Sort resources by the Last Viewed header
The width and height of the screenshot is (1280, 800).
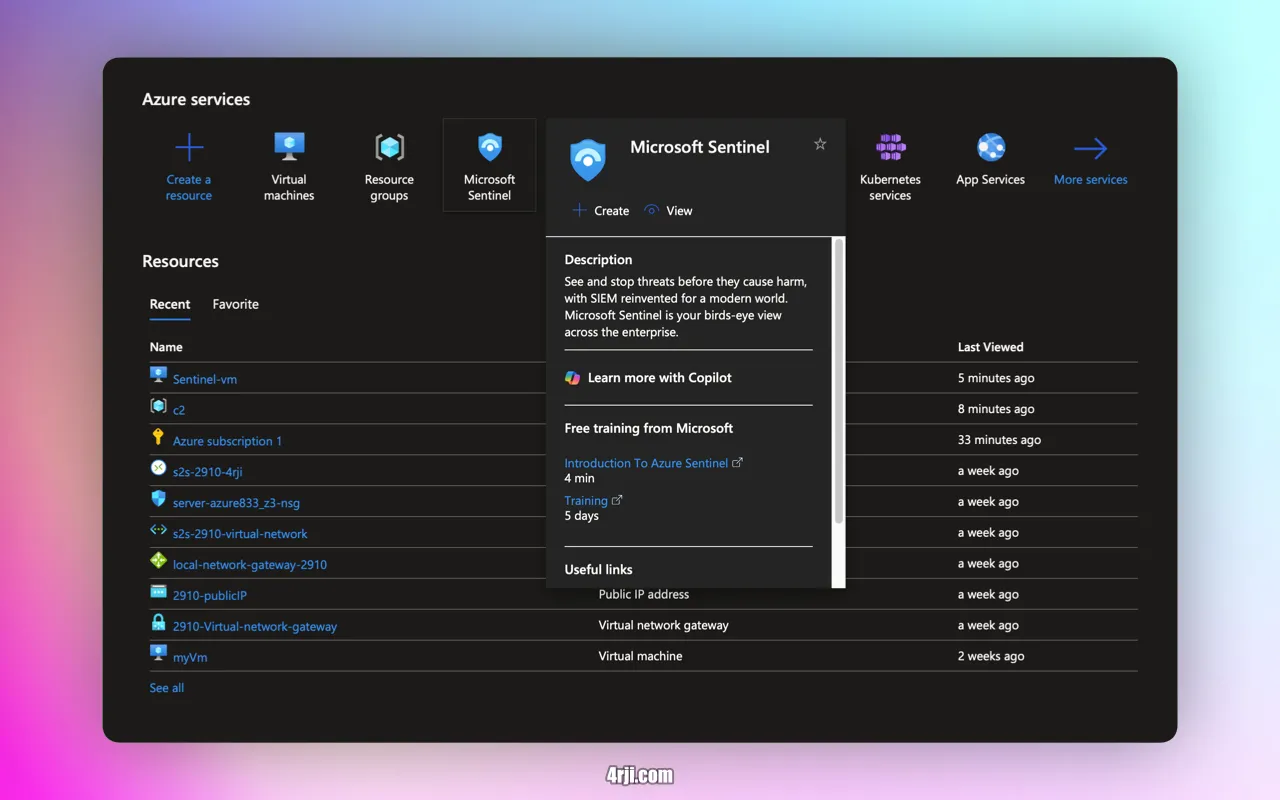click(990, 347)
